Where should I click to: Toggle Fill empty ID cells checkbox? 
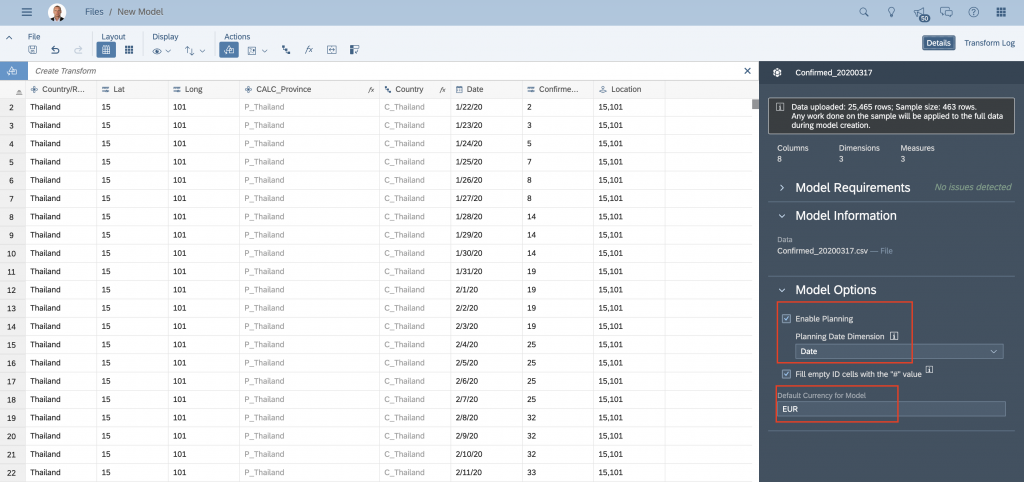click(x=786, y=374)
